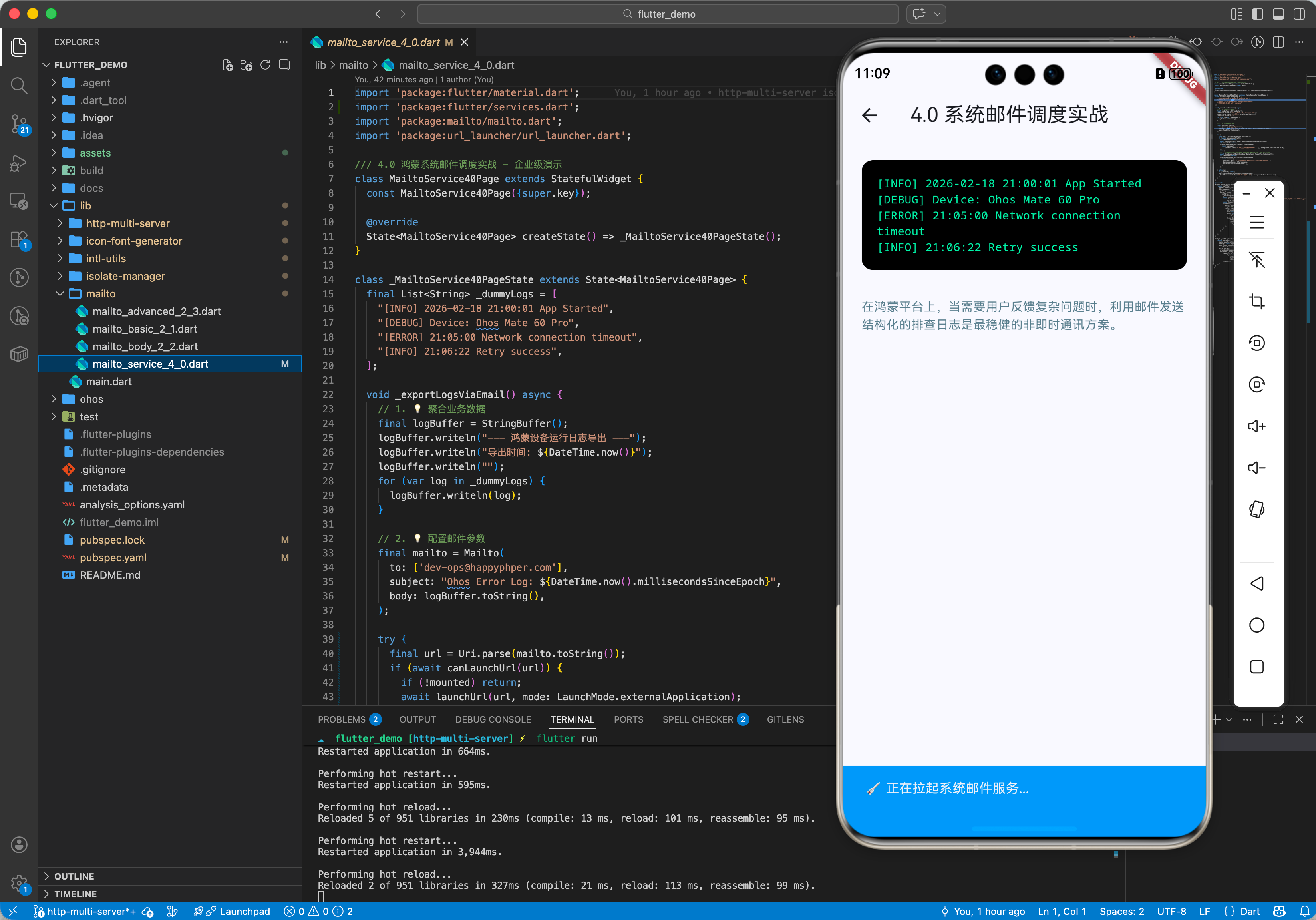Image resolution: width=1316 pixels, height=920 pixels.
Task: Open the Extensions view
Action: pyautogui.click(x=19, y=240)
